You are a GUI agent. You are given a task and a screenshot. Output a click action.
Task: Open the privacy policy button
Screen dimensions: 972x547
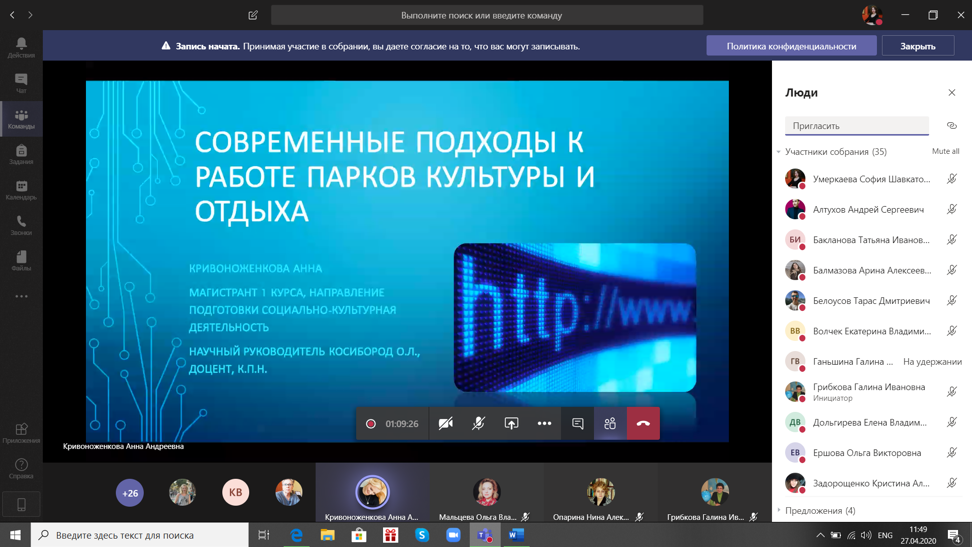click(x=791, y=46)
